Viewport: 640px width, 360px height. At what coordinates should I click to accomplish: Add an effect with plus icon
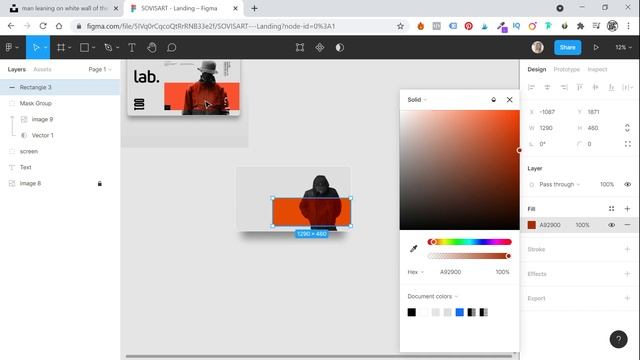627,273
